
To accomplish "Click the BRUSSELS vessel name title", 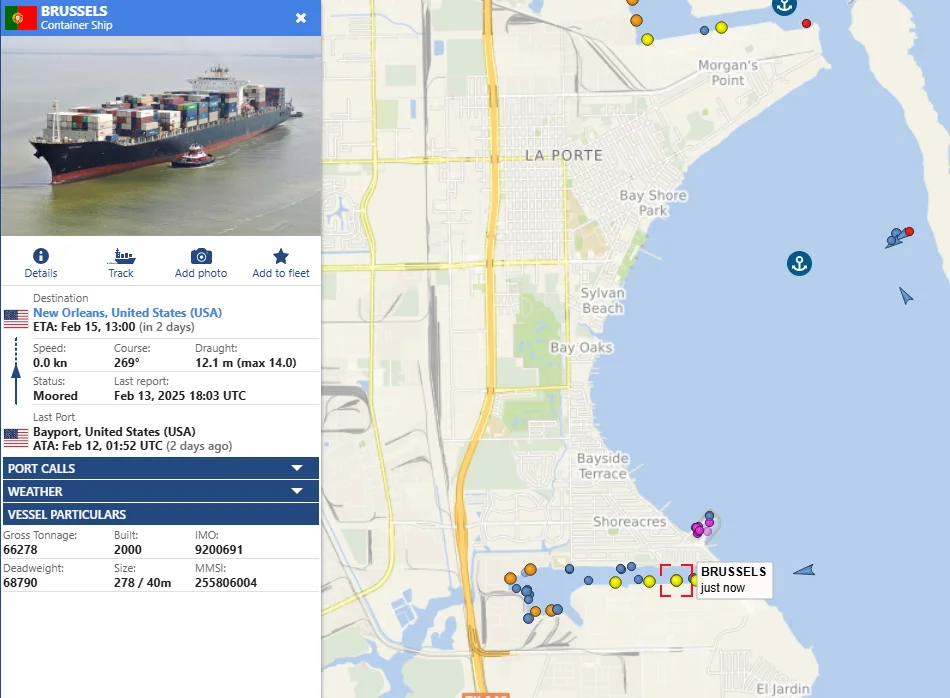I will click(x=74, y=11).
